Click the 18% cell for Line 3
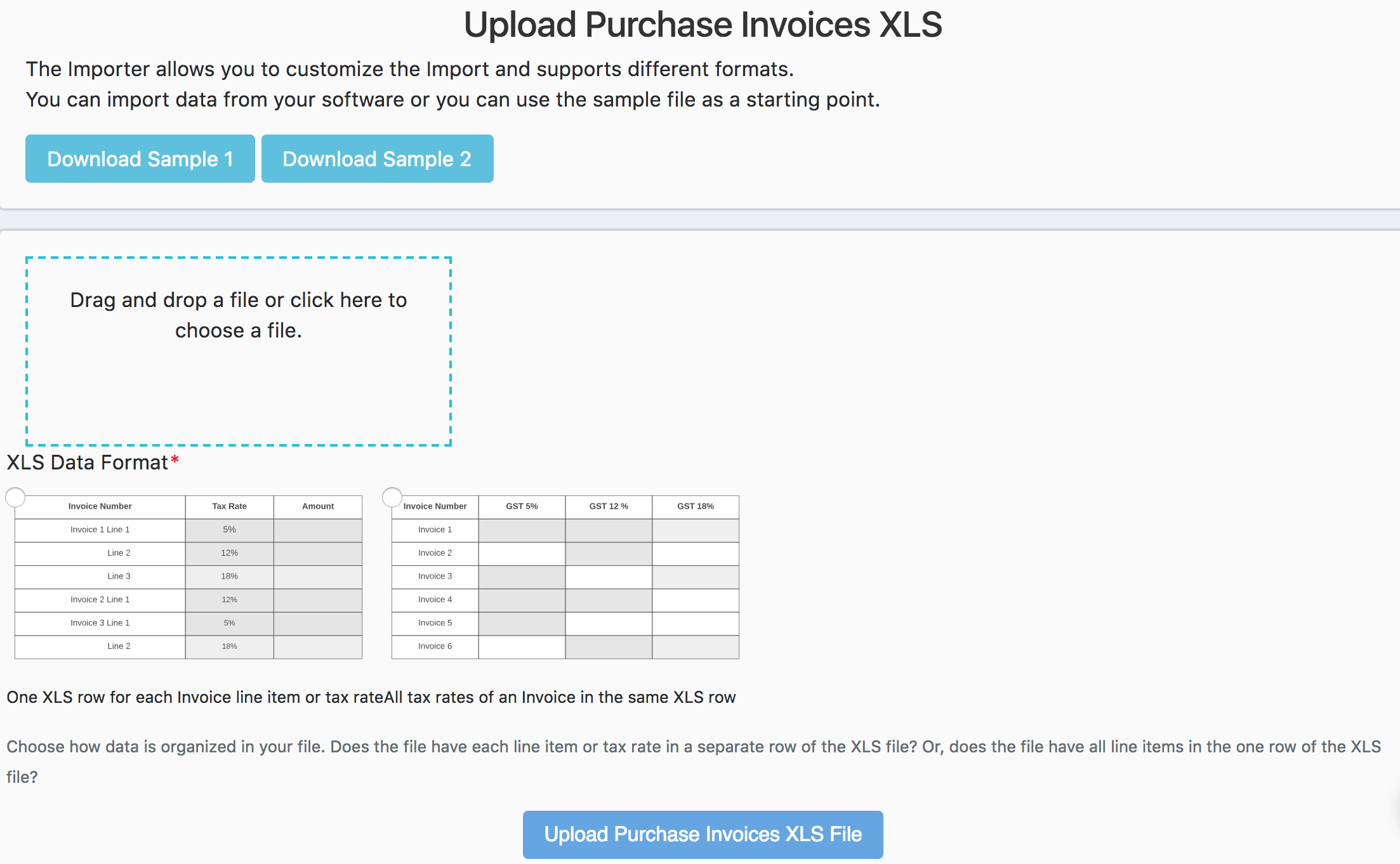The image size is (1400, 864). pos(228,577)
